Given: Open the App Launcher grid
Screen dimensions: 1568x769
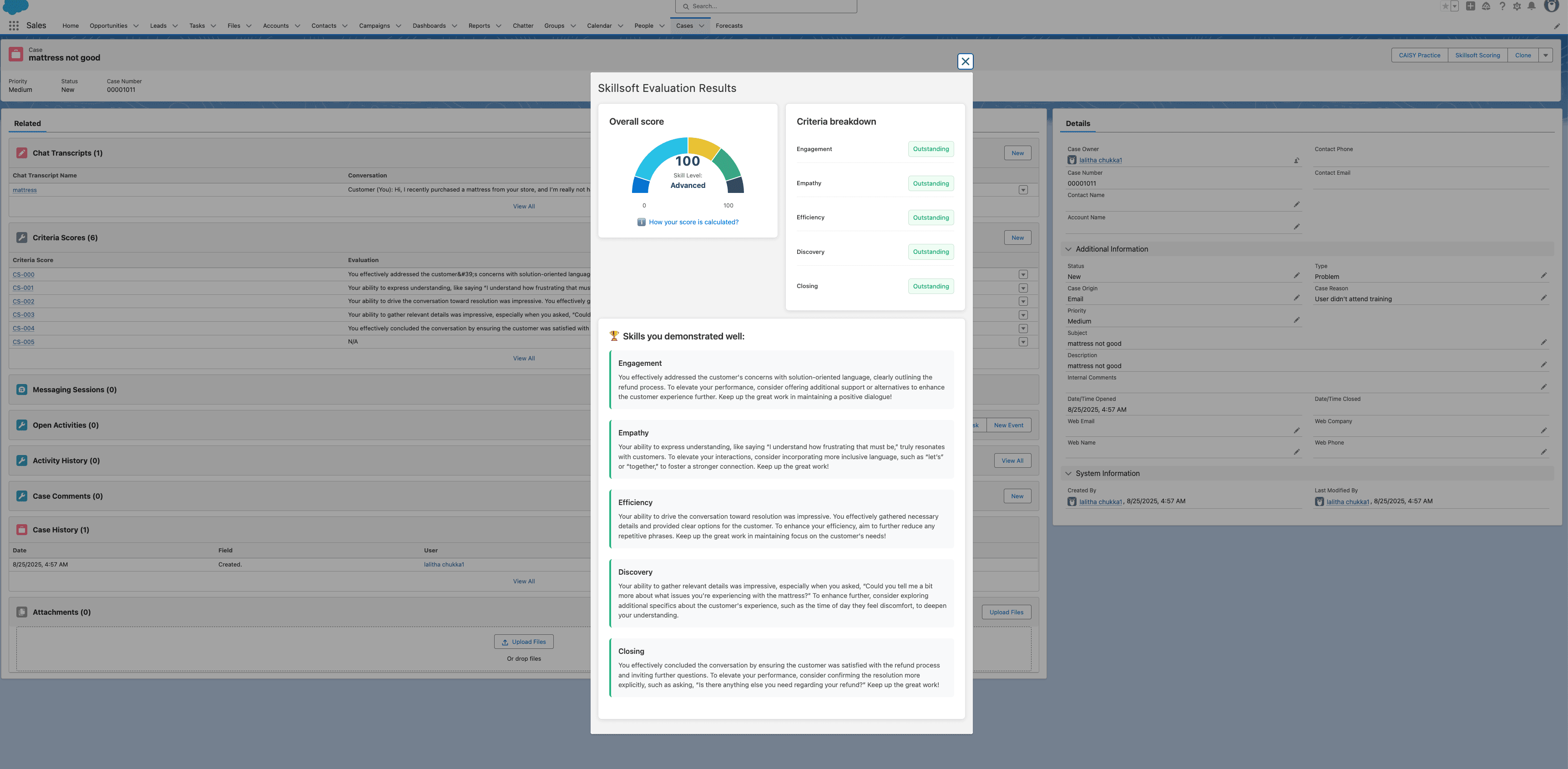Looking at the screenshot, I should click(x=13, y=25).
